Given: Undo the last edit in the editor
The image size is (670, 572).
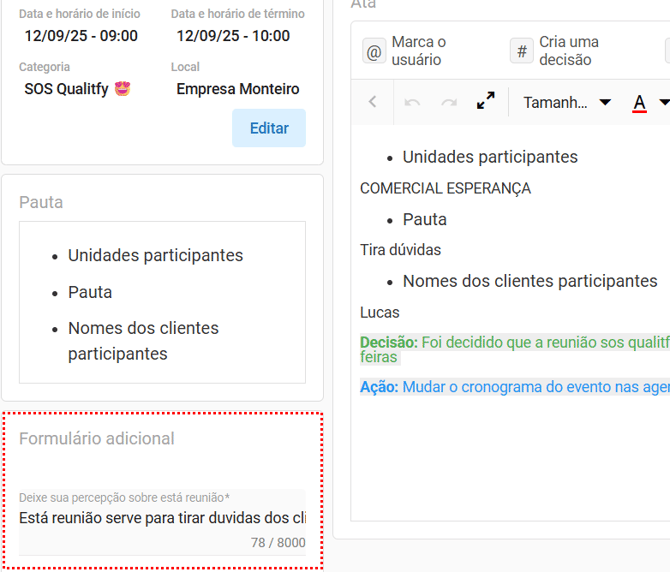Looking at the screenshot, I should coord(412,103).
